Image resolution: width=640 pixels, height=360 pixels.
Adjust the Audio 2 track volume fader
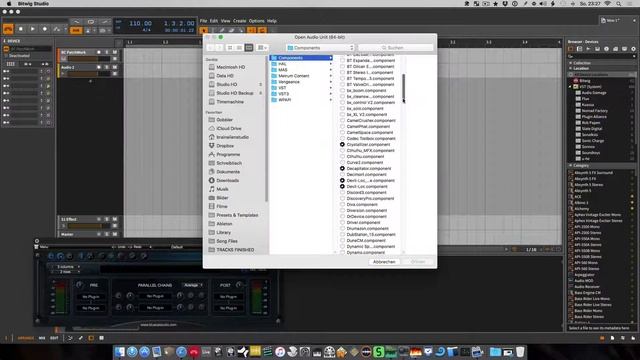click(89, 74)
